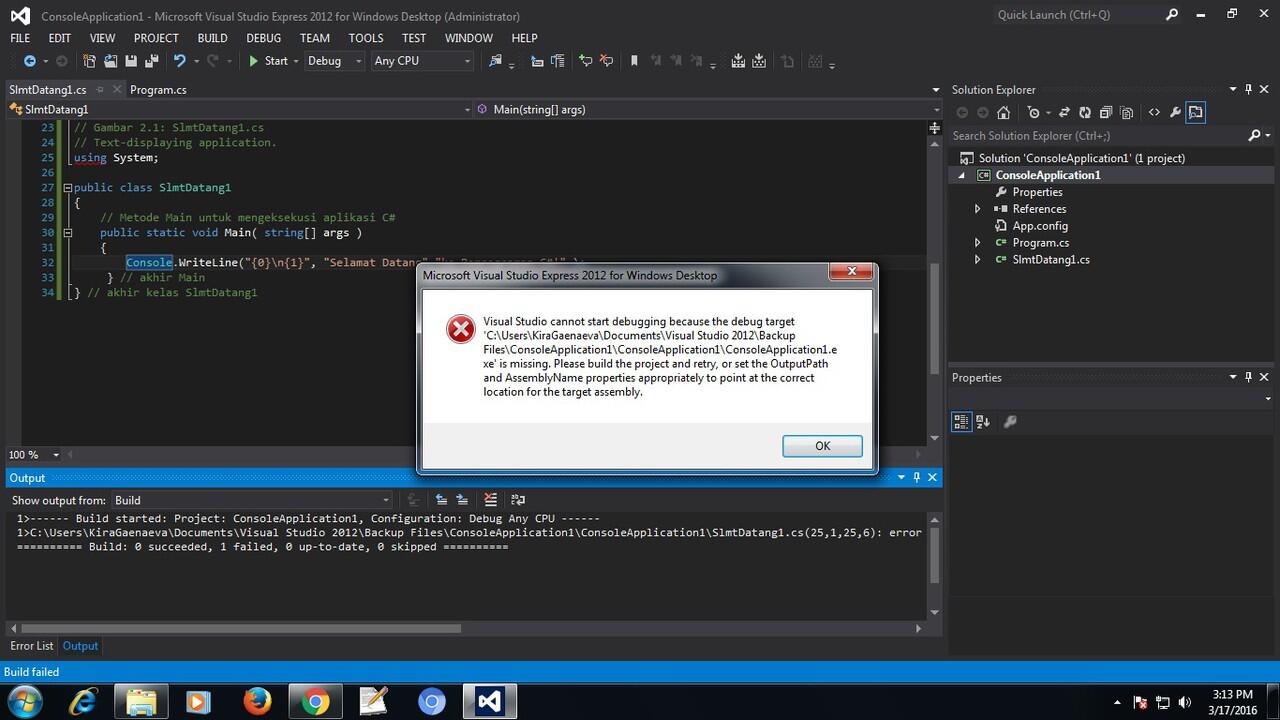Click the Refresh icon in Solution Explorer
This screenshot has height=720, width=1280.
[x=1085, y=113]
